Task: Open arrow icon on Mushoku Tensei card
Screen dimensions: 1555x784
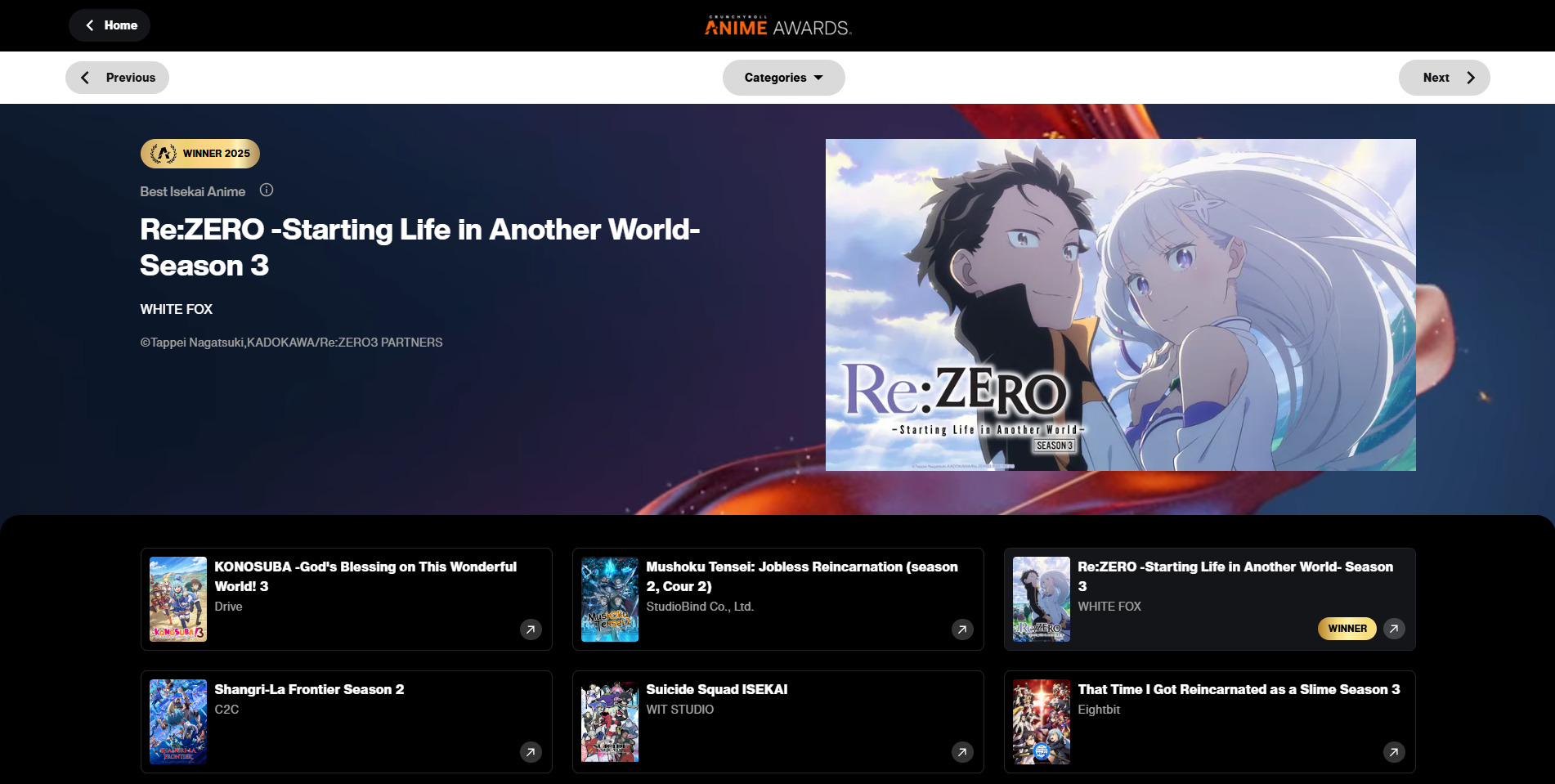Action: (x=962, y=629)
